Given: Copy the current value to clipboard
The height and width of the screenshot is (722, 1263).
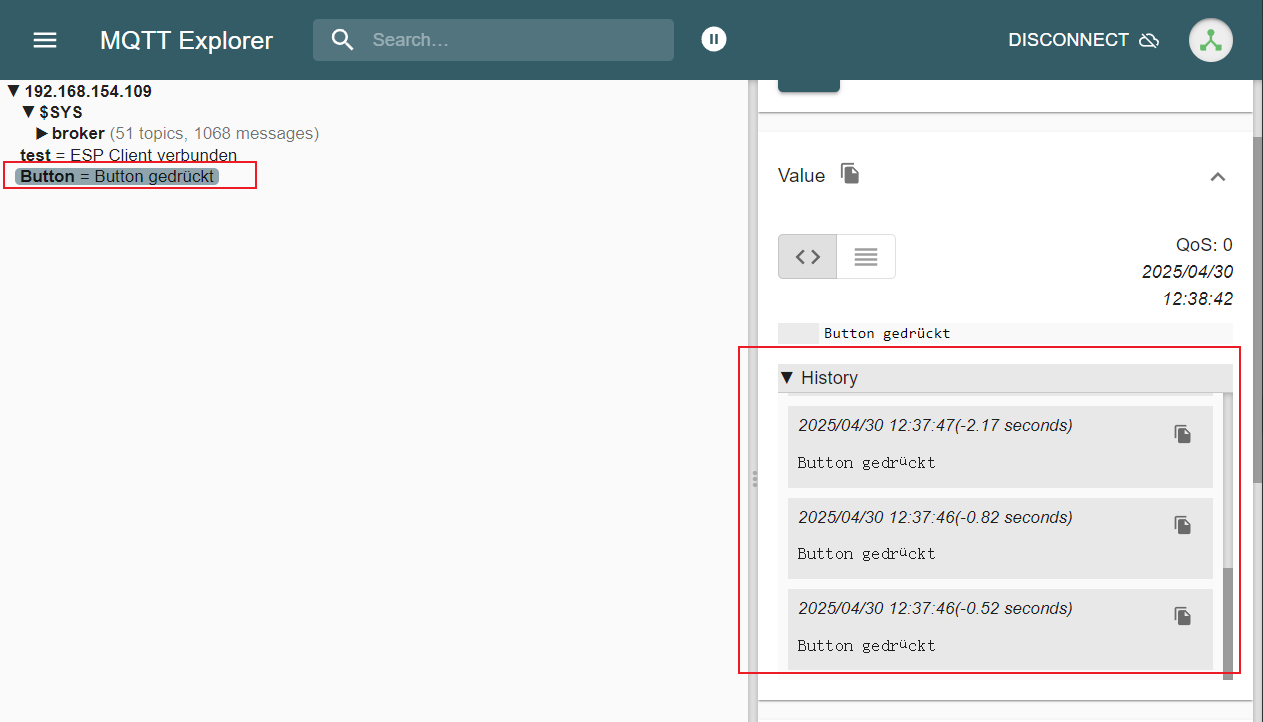Looking at the screenshot, I should pyautogui.click(x=850, y=174).
